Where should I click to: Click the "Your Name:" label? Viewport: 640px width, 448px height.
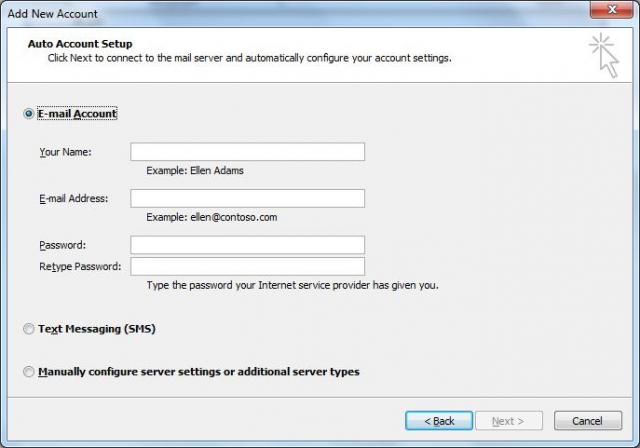(x=65, y=152)
